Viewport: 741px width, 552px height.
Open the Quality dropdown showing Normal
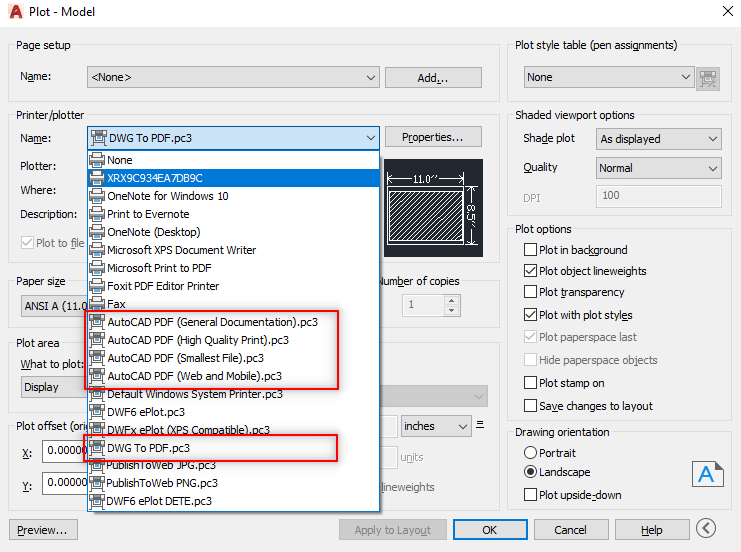[658, 168]
